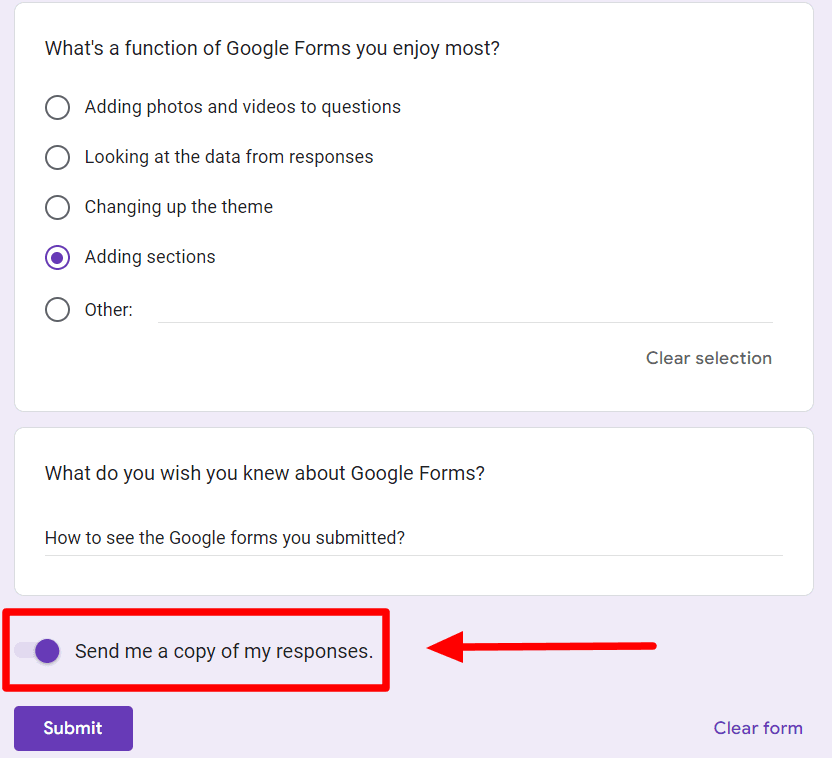Click the question 'What do you wish you knew about Google Forms?'
This screenshot has width=832, height=758.
[265, 473]
